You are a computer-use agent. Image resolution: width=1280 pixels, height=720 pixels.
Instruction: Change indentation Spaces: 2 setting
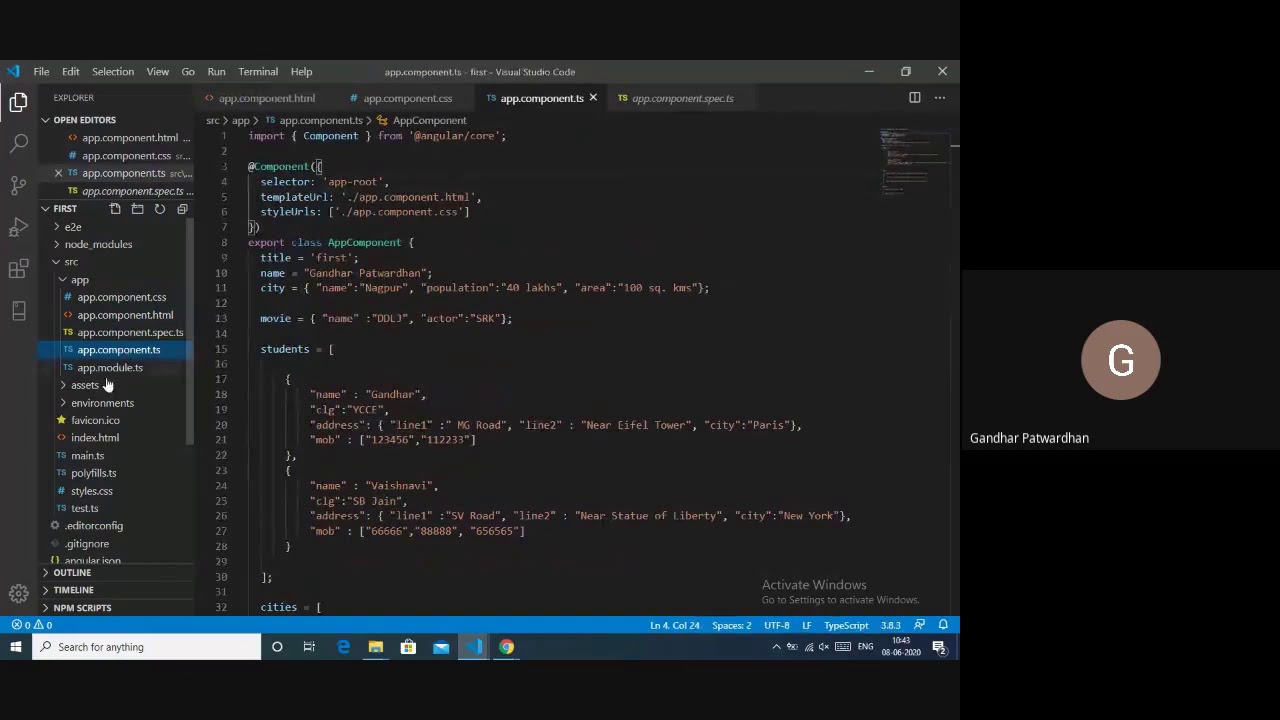tap(731, 625)
